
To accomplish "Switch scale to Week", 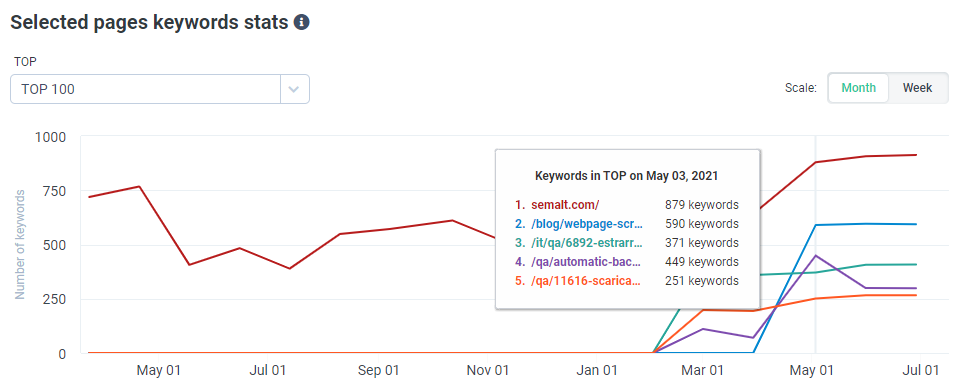I will (x=917, y=88).
